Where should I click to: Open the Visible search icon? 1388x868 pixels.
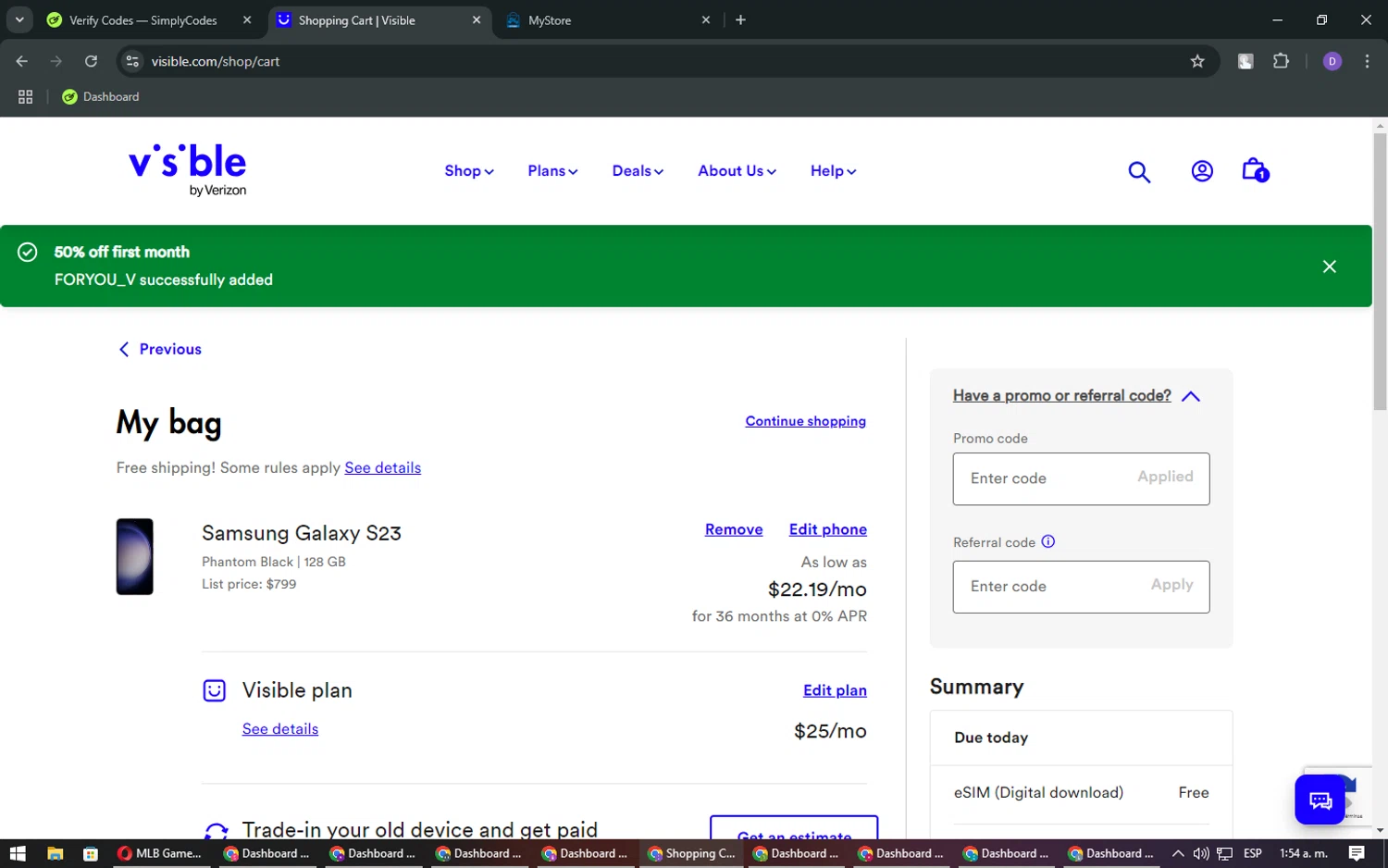1139,172
